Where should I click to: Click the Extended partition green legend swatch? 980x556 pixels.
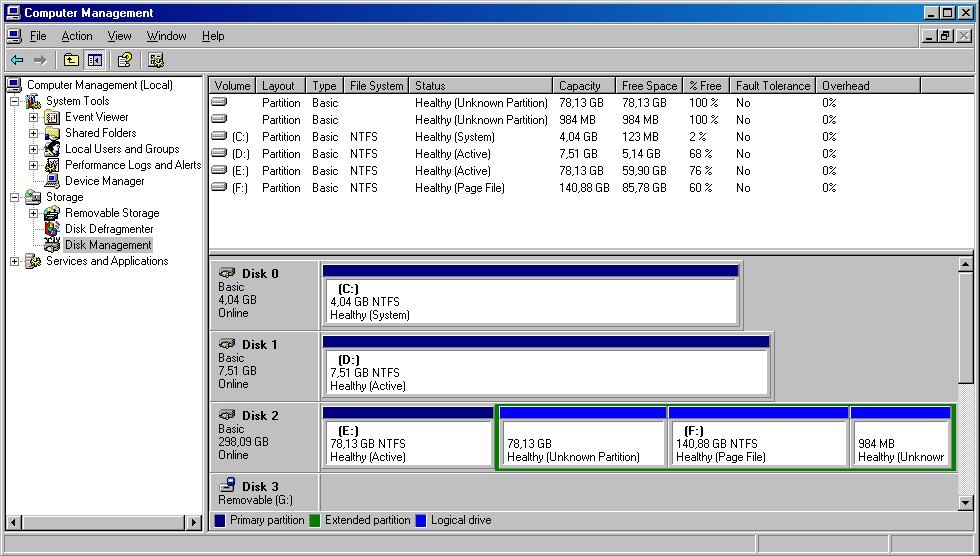tap(313, 521)
